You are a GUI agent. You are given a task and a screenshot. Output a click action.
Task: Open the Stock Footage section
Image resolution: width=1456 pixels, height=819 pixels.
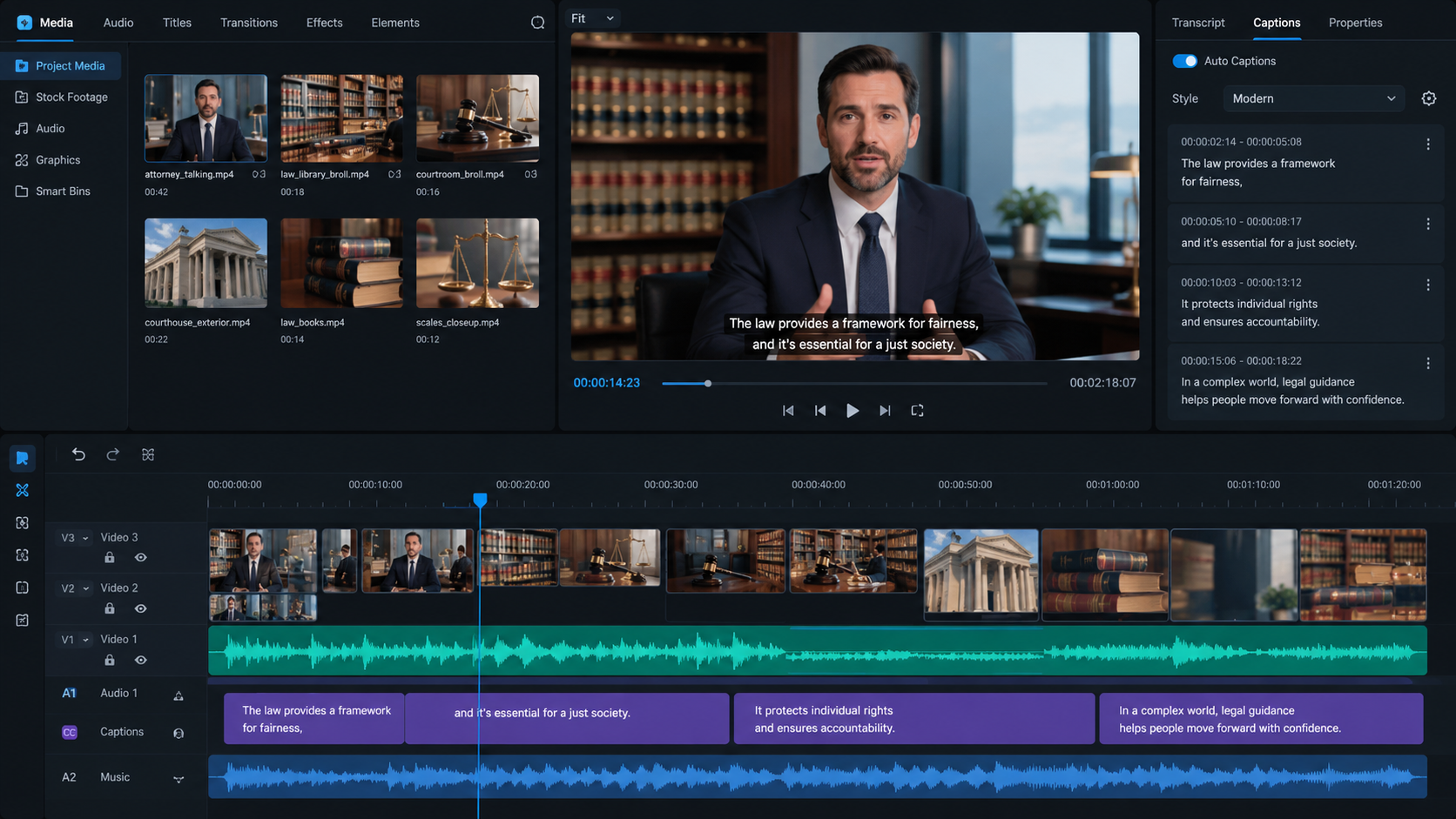pos(61,97)
